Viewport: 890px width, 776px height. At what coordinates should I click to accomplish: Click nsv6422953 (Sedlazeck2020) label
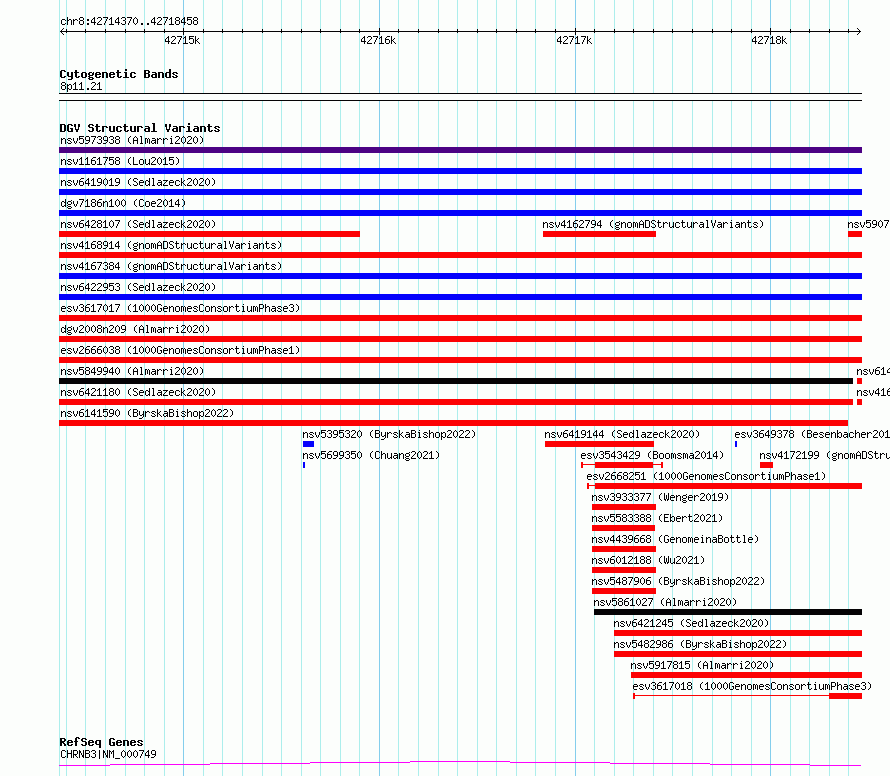[138, 287]
